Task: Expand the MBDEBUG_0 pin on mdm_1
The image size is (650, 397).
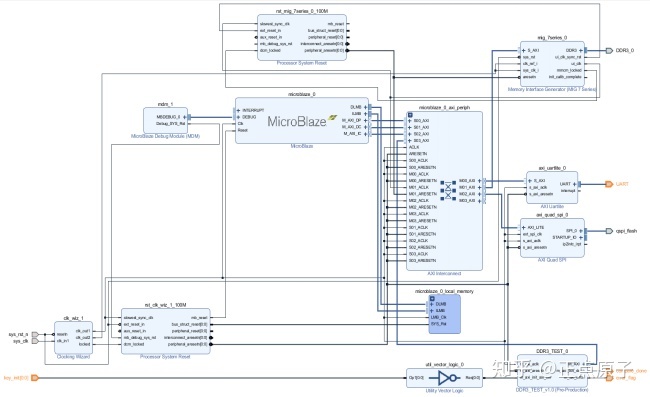Action: (184, 117)
